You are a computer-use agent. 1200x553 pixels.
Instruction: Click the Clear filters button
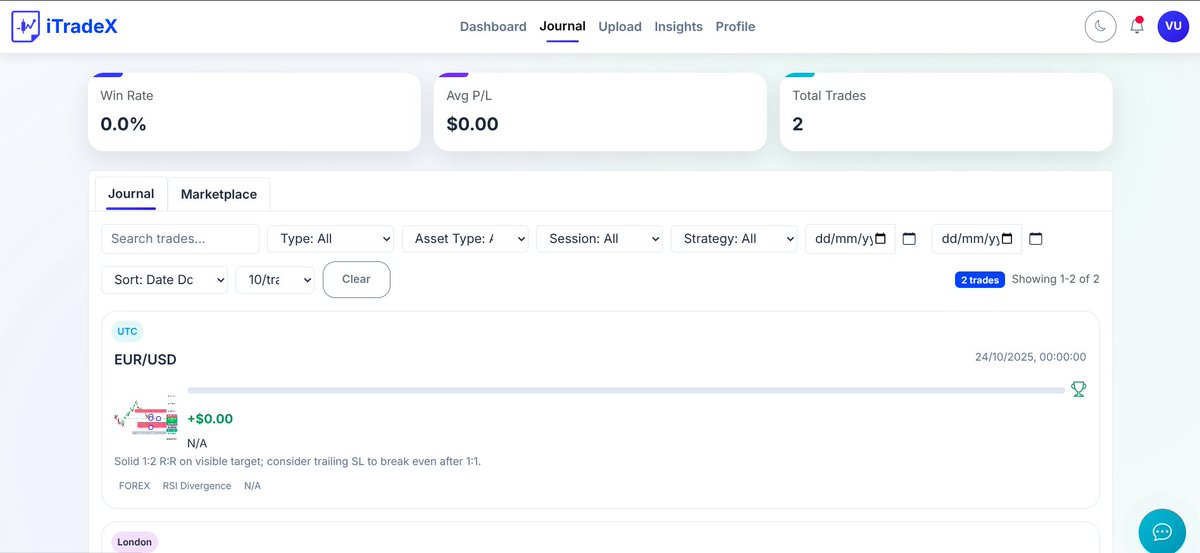356,279
